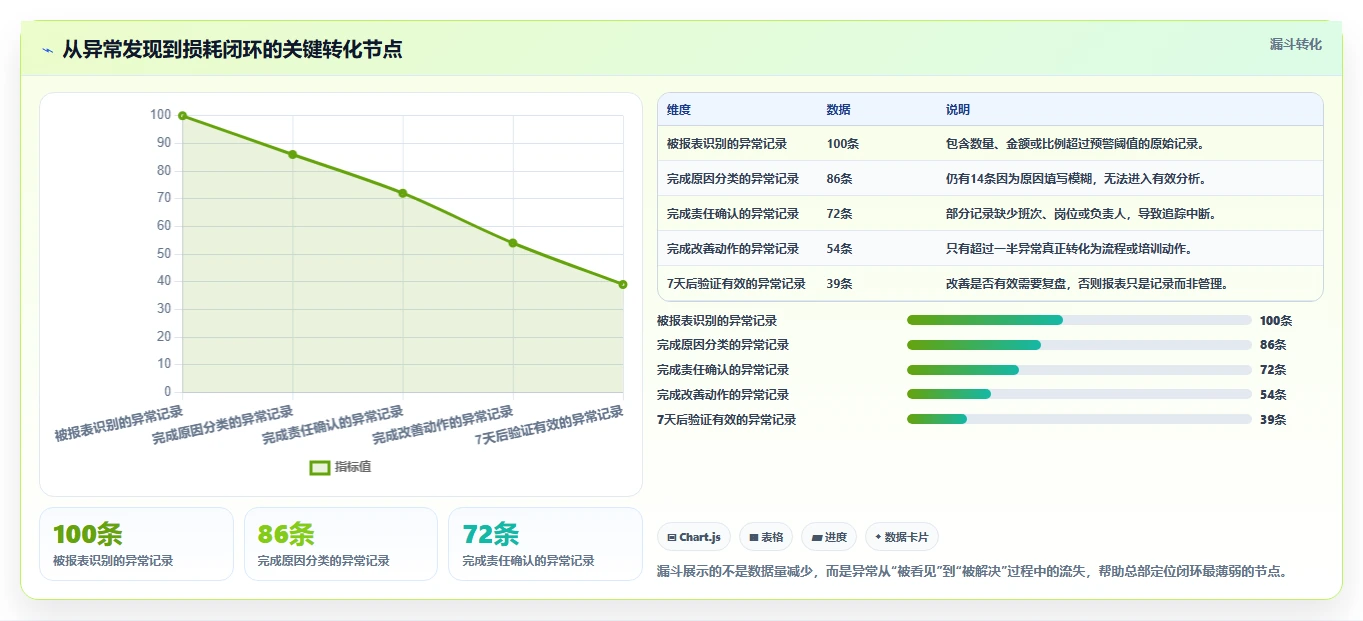Open the 72条 summary card
This screenshot has height=621, width=1363.
click(545, 544)
